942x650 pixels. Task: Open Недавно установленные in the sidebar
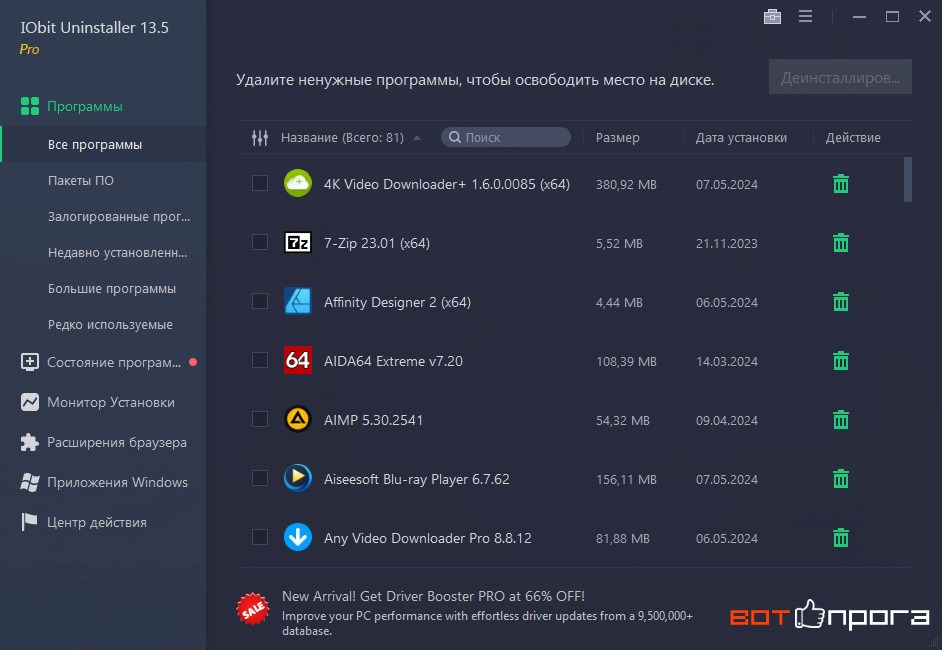[118, 252]
